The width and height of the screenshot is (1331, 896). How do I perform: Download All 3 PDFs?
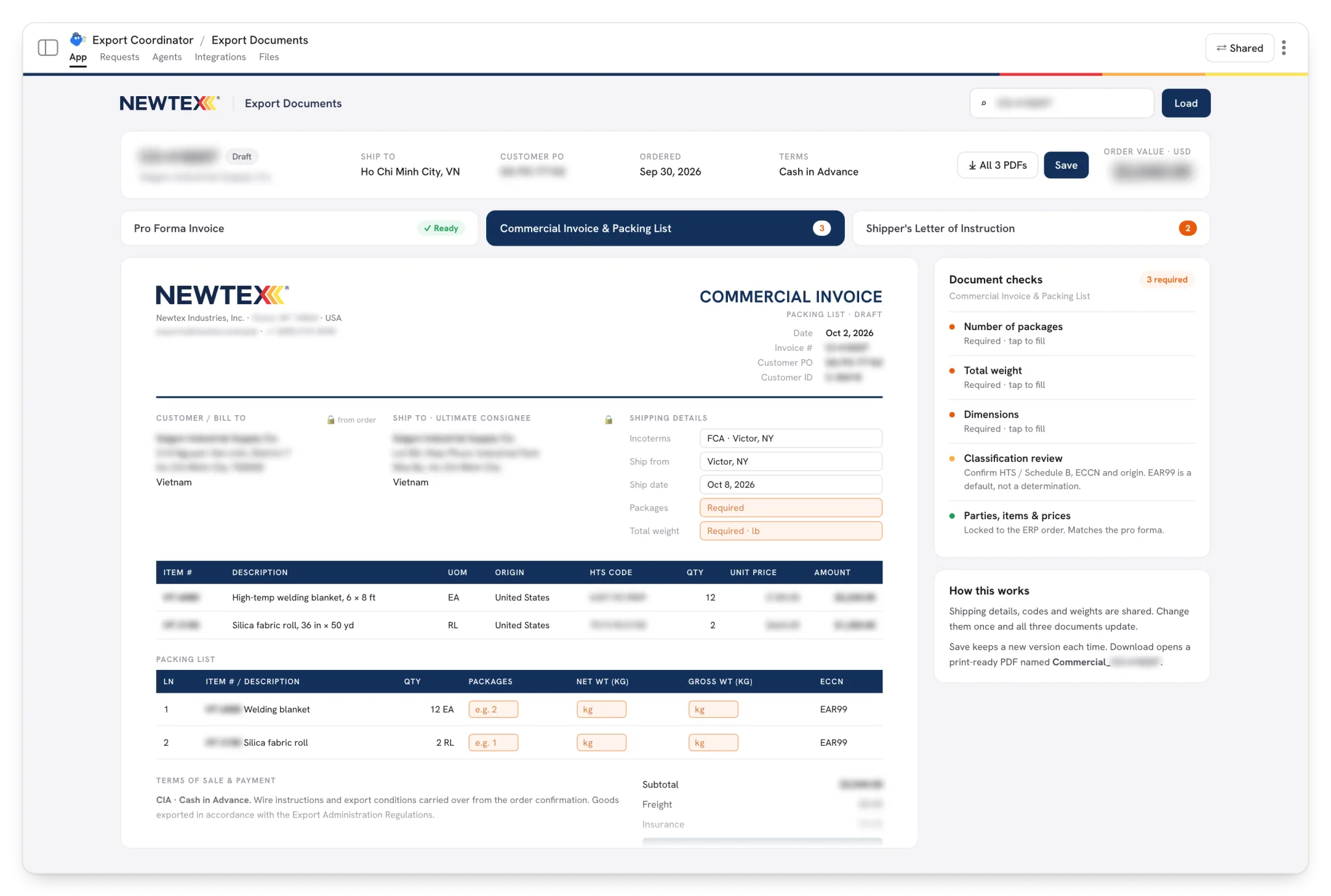[997, 165]
